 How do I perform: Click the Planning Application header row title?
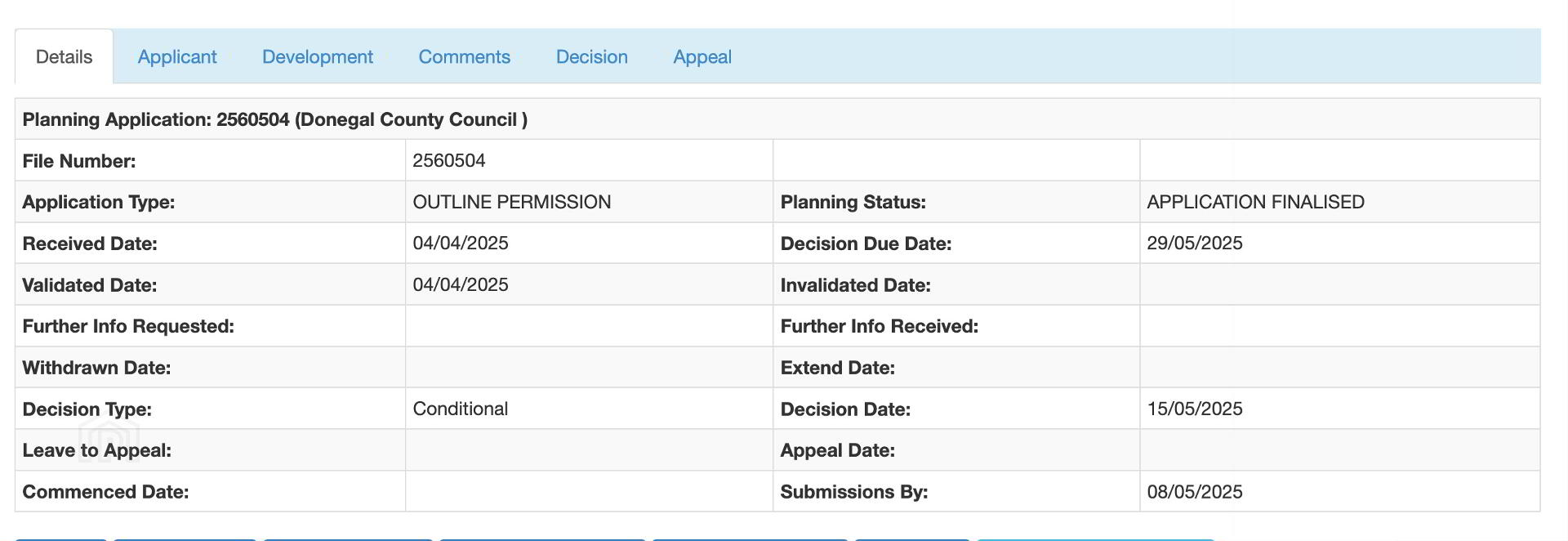pos(275,119)
